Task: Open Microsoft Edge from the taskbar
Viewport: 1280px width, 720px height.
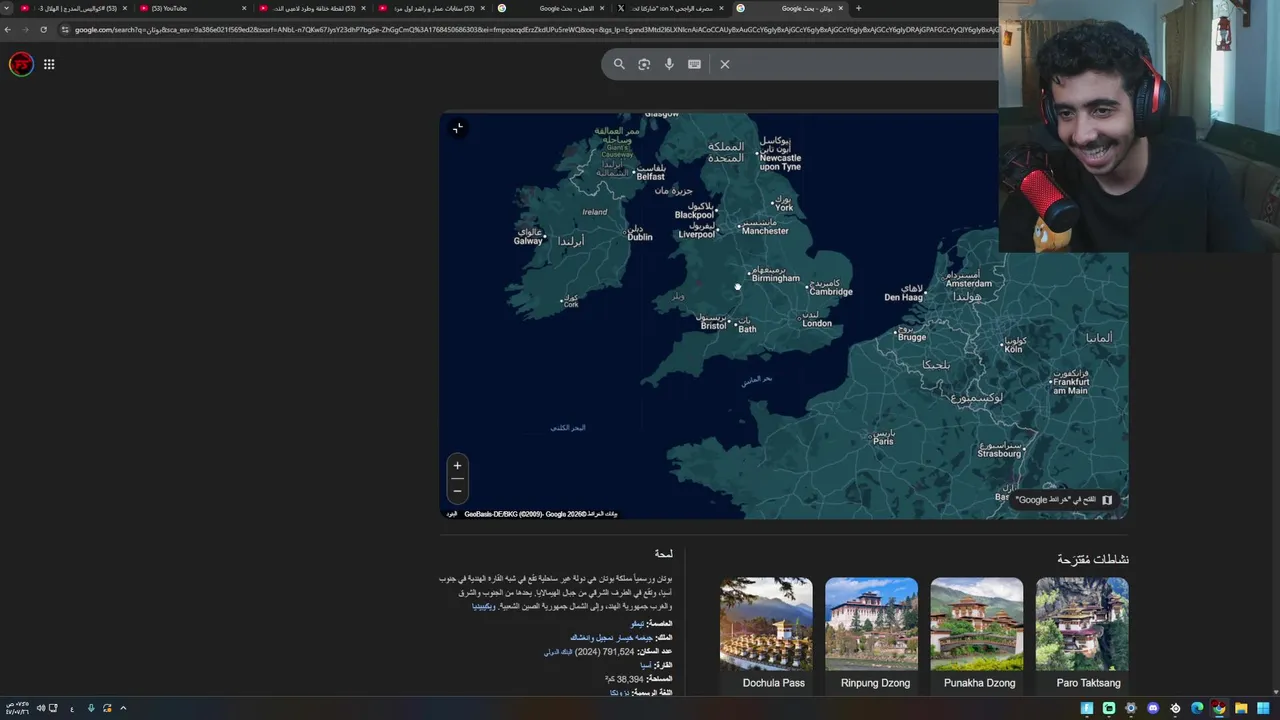Action: (x=1197, y=708)
